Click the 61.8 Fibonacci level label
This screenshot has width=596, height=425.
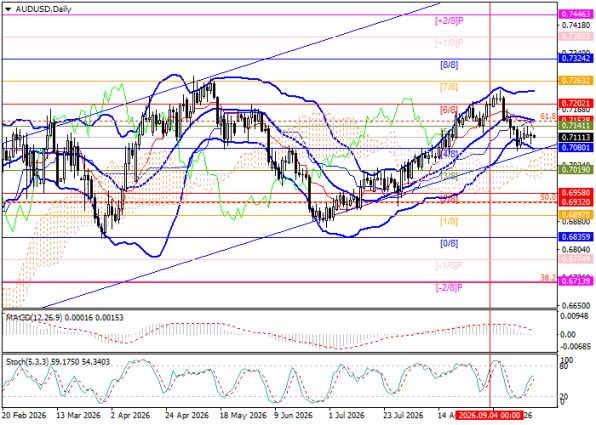pos(548,116)
